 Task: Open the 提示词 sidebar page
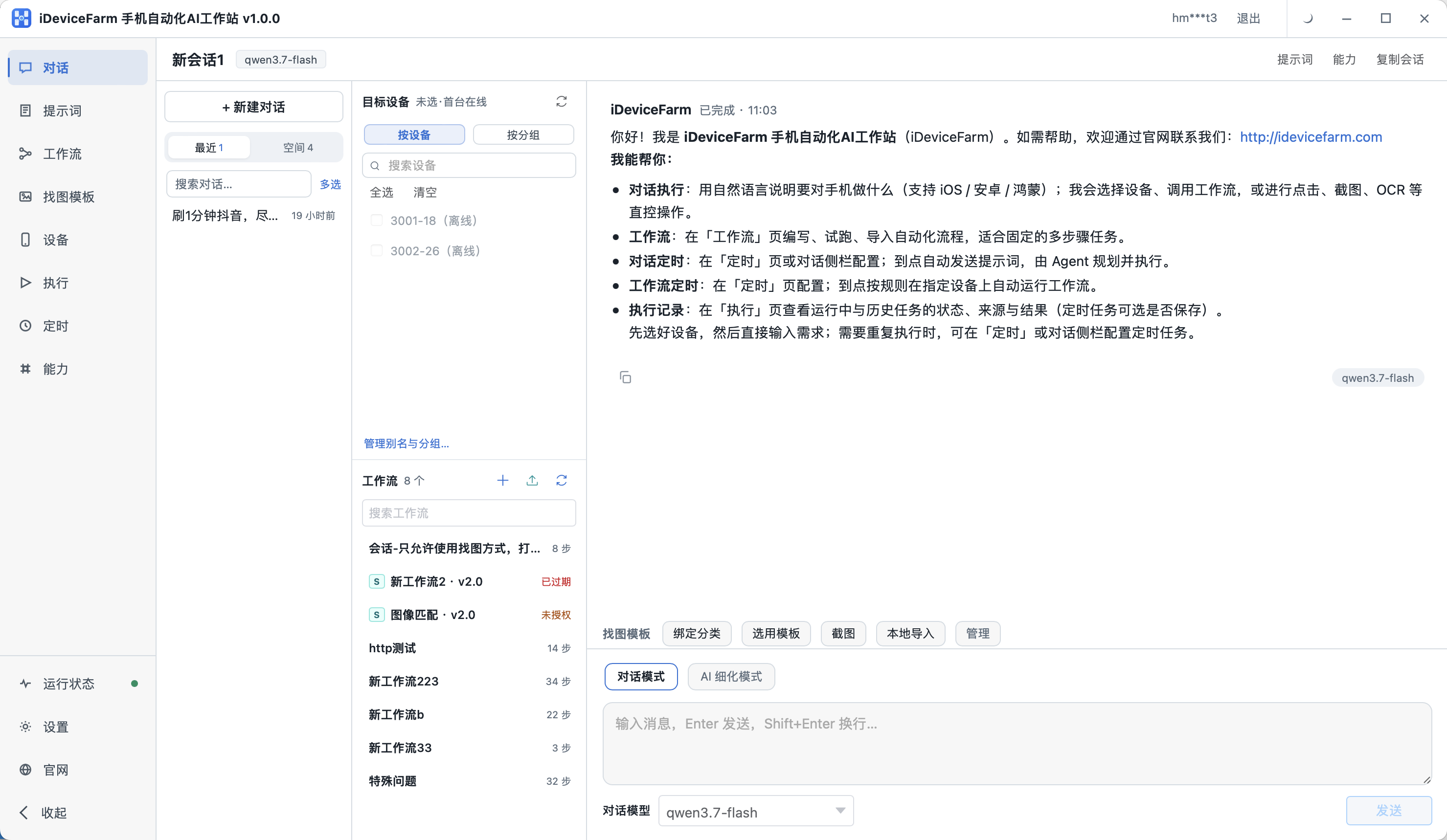point(77,111)
